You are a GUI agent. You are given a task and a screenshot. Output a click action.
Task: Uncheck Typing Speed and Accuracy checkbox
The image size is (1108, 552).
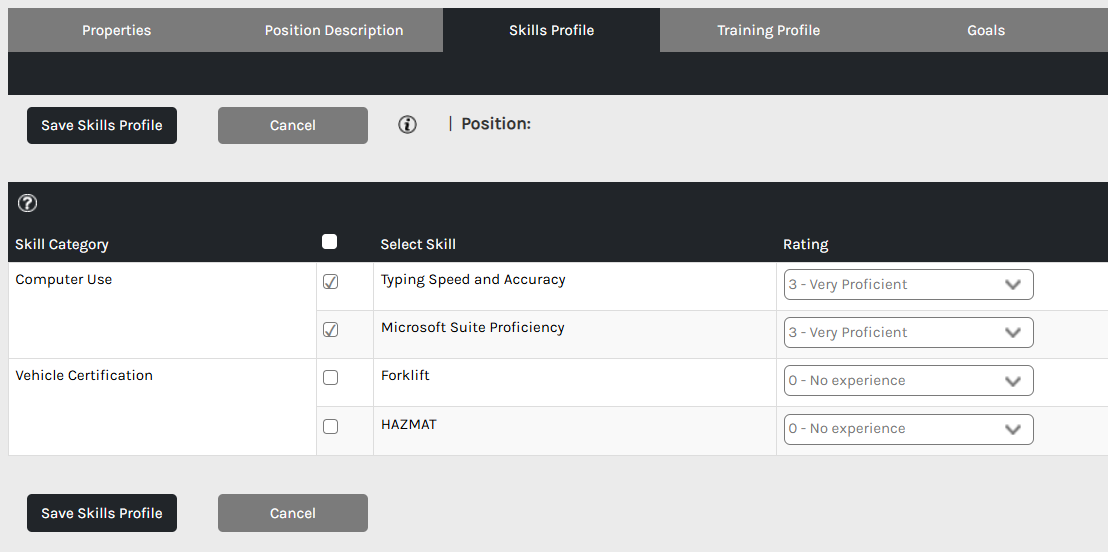[x=330, y=281]
